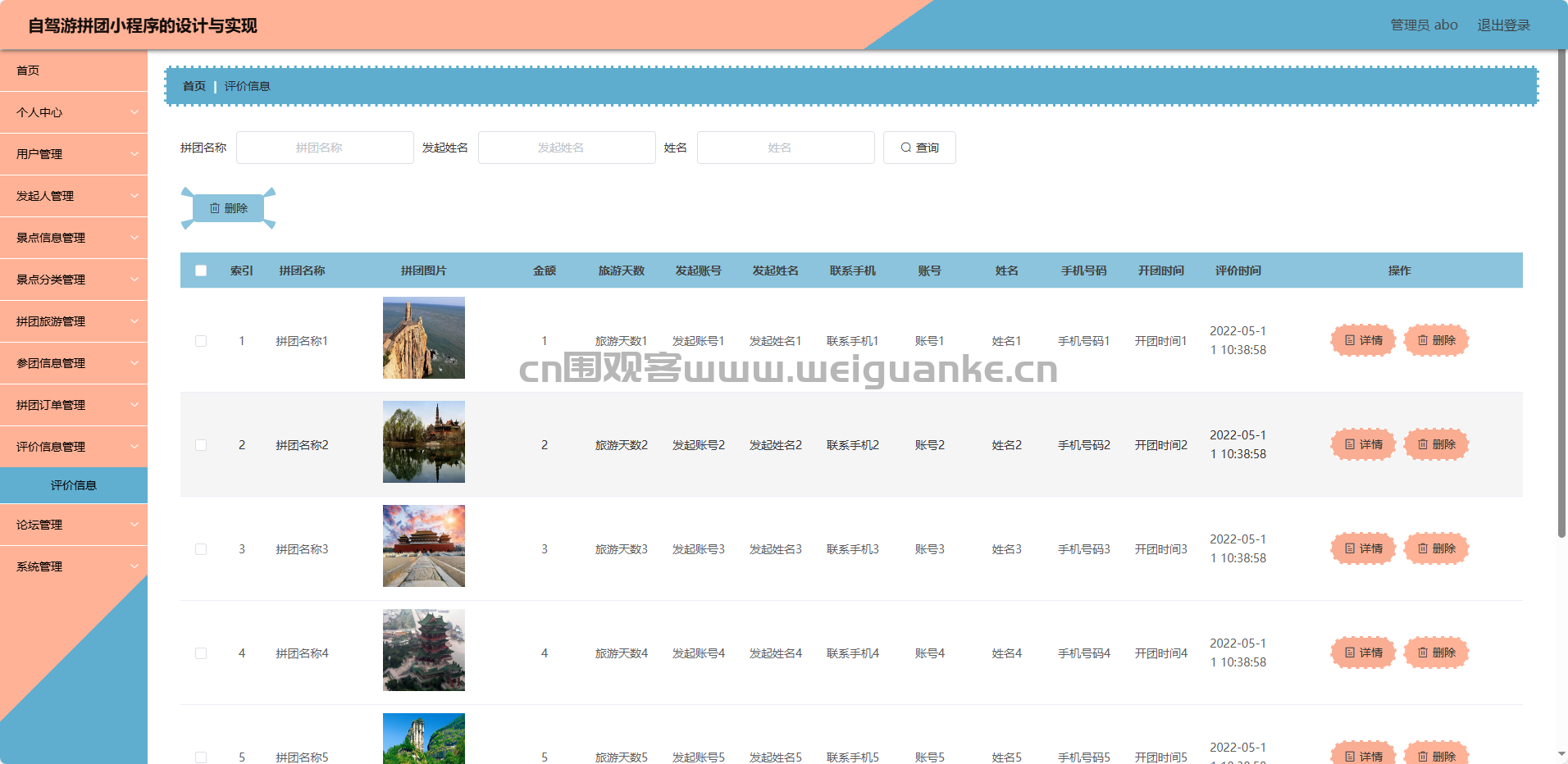Image resolution: width=1568 pixels, height=764 pixels.
Task: Focus the 拼团名称 search input
Action: [325, 148]
